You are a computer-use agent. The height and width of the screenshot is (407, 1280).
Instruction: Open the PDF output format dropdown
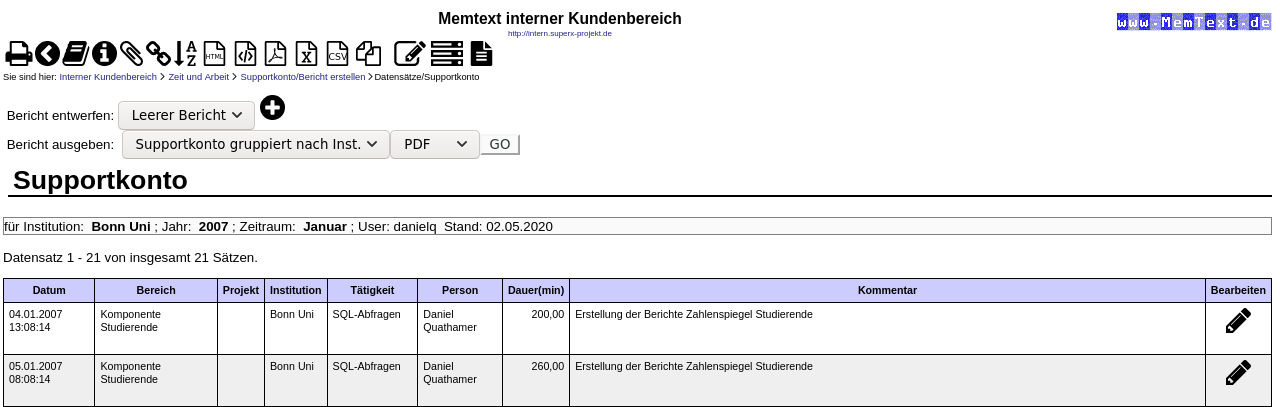(x=435, y=145)
